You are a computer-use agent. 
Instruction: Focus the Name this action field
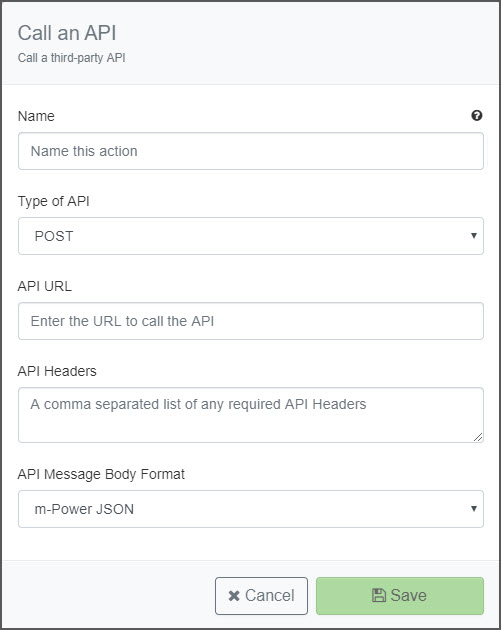pyautogui.click(x=251, y=151)
